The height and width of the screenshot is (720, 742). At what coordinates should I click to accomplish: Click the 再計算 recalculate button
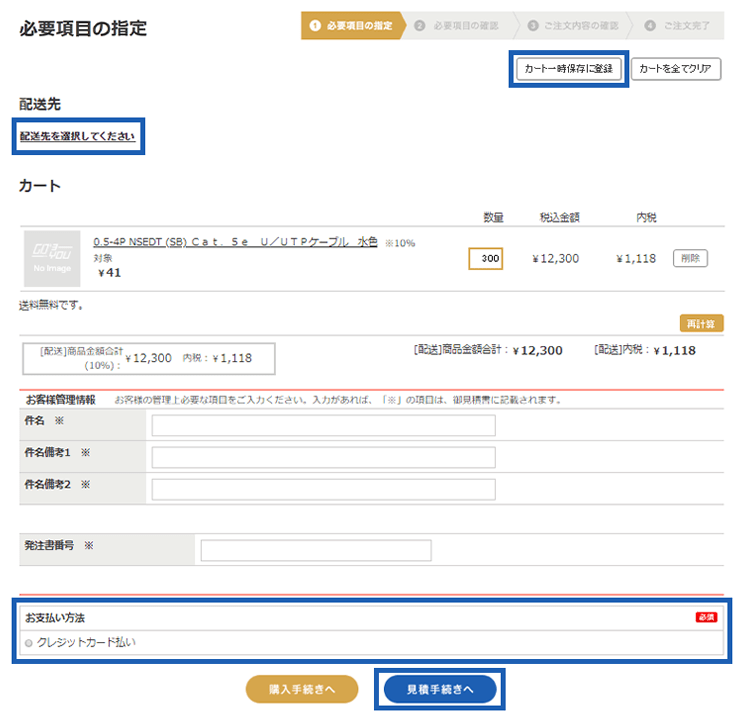tap(701, 324)
